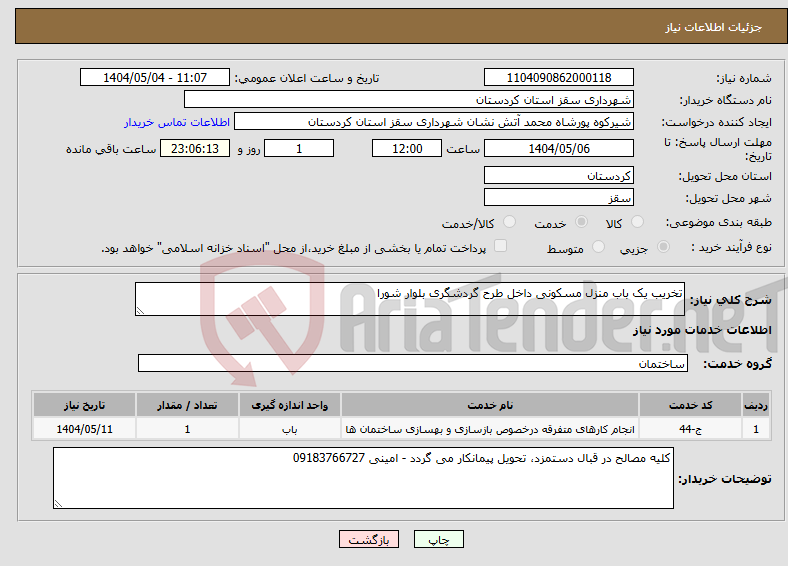Select the کالا radio button
Viewport: 788px width, 566px height.
637,222
